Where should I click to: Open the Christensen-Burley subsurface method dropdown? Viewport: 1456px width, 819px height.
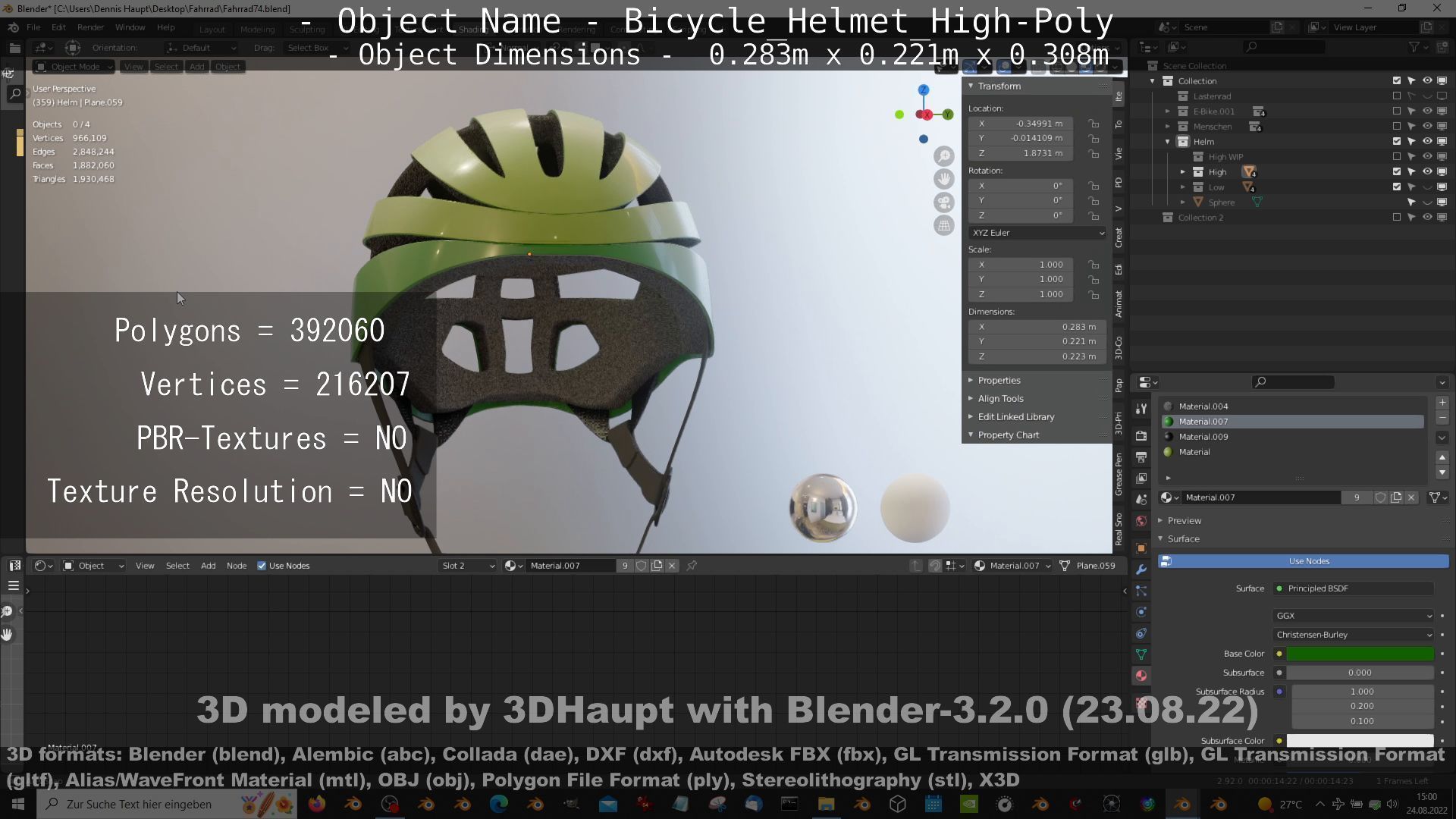coord(1354,635)
